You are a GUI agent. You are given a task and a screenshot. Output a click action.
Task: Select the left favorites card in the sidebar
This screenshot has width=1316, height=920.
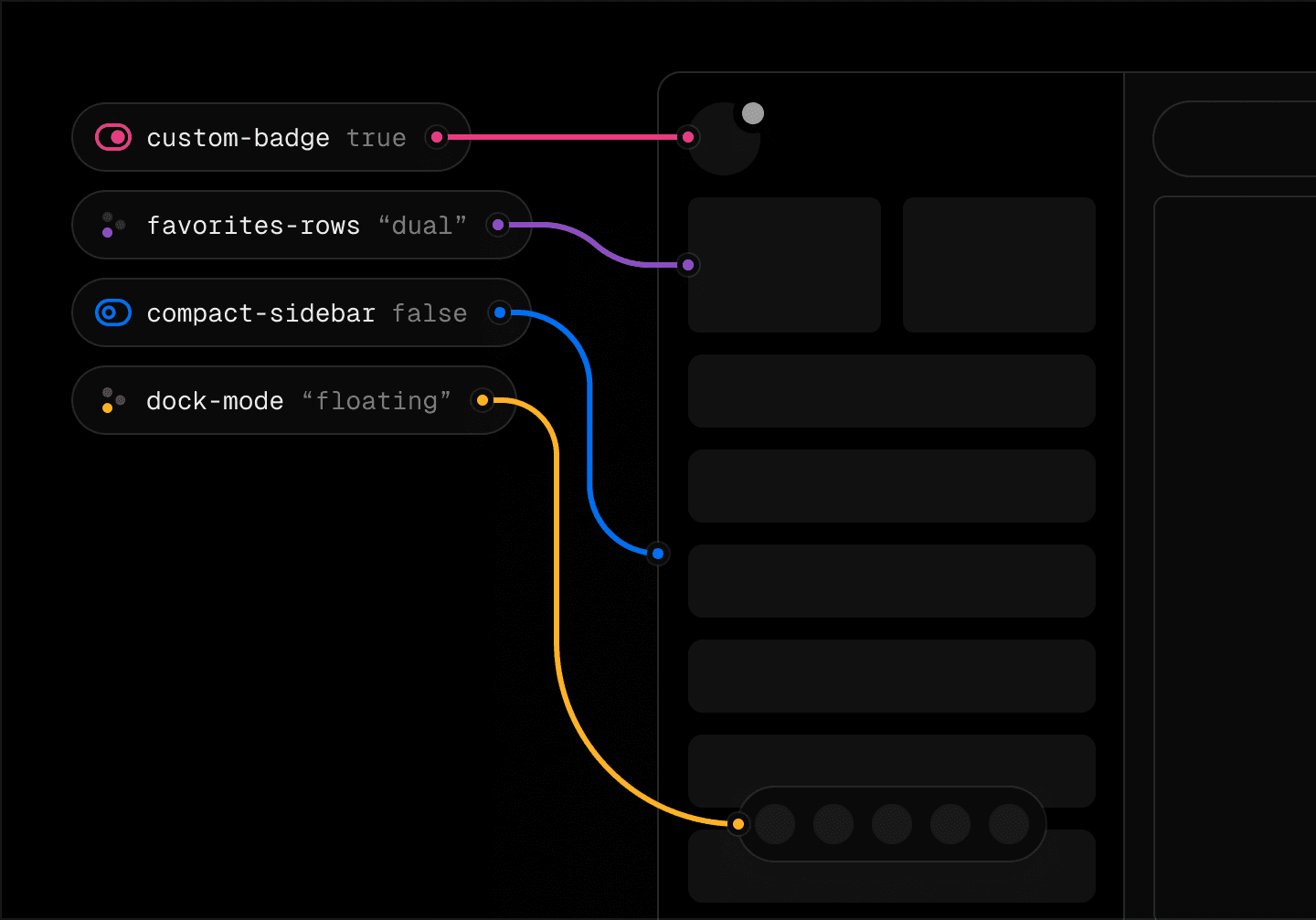784,265
